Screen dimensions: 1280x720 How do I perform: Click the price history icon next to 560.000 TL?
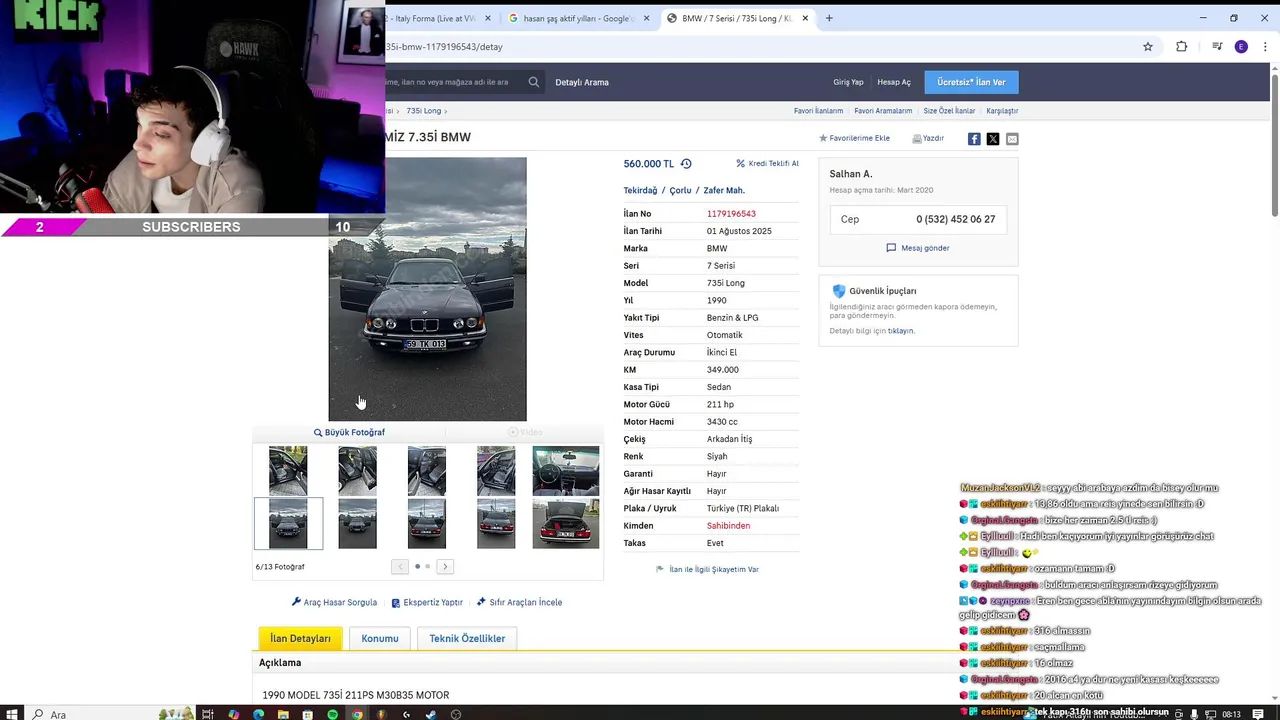[x=686, y=164]
